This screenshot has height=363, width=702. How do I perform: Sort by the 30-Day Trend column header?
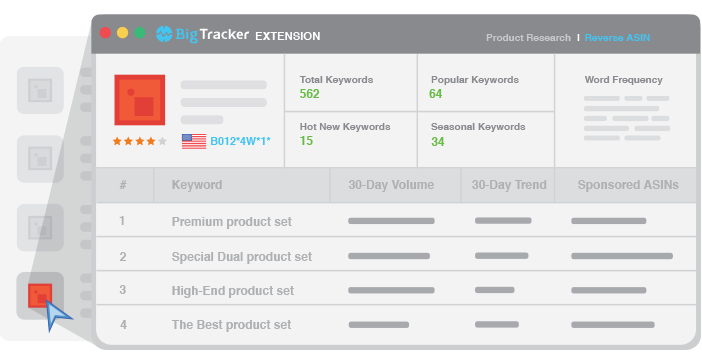tap(509, 185)
